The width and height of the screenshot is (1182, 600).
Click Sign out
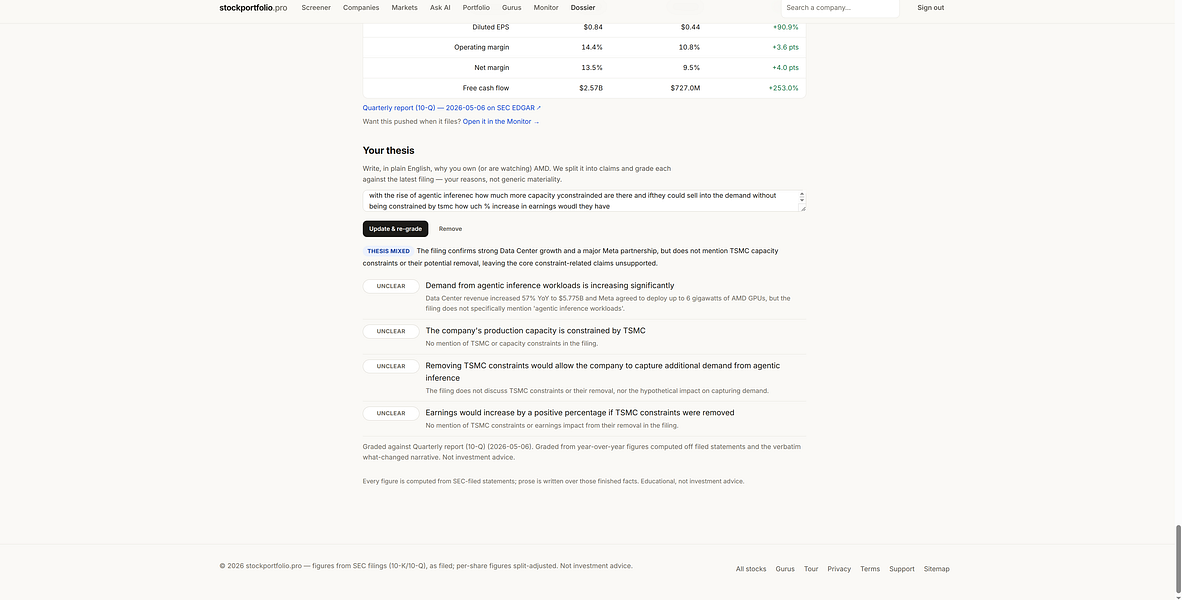[930, 8]
